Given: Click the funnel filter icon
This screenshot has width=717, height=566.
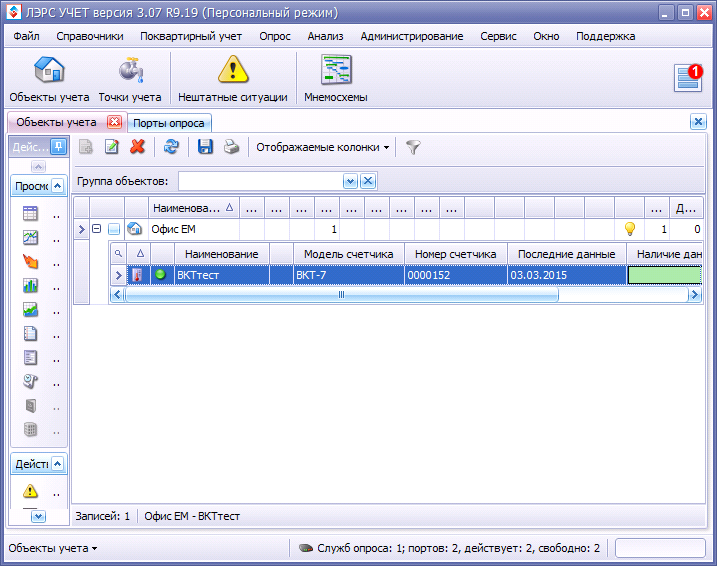Looking at the screenshot, I should (413, 147).
